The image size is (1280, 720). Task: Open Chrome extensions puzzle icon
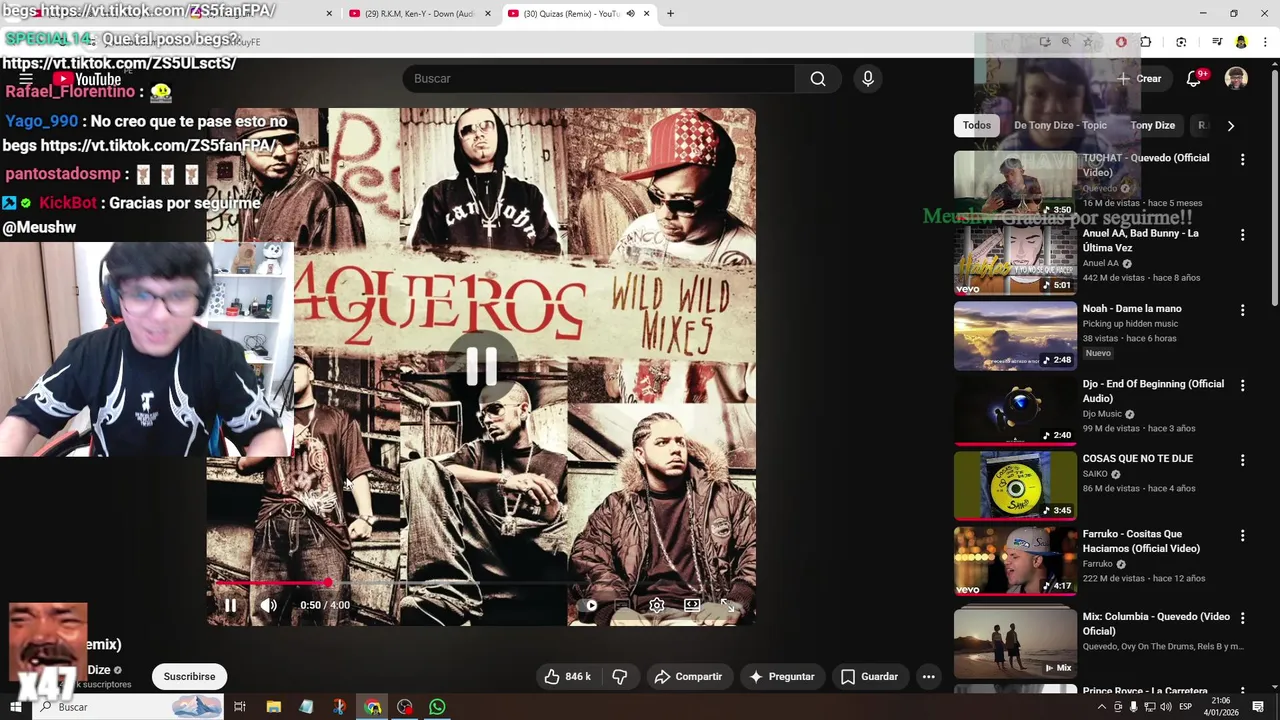1146,42
